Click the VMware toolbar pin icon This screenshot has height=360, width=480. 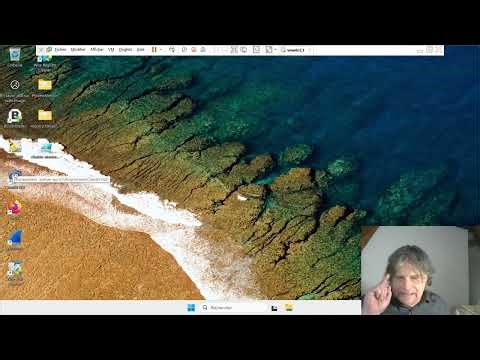tap(41, 50)
